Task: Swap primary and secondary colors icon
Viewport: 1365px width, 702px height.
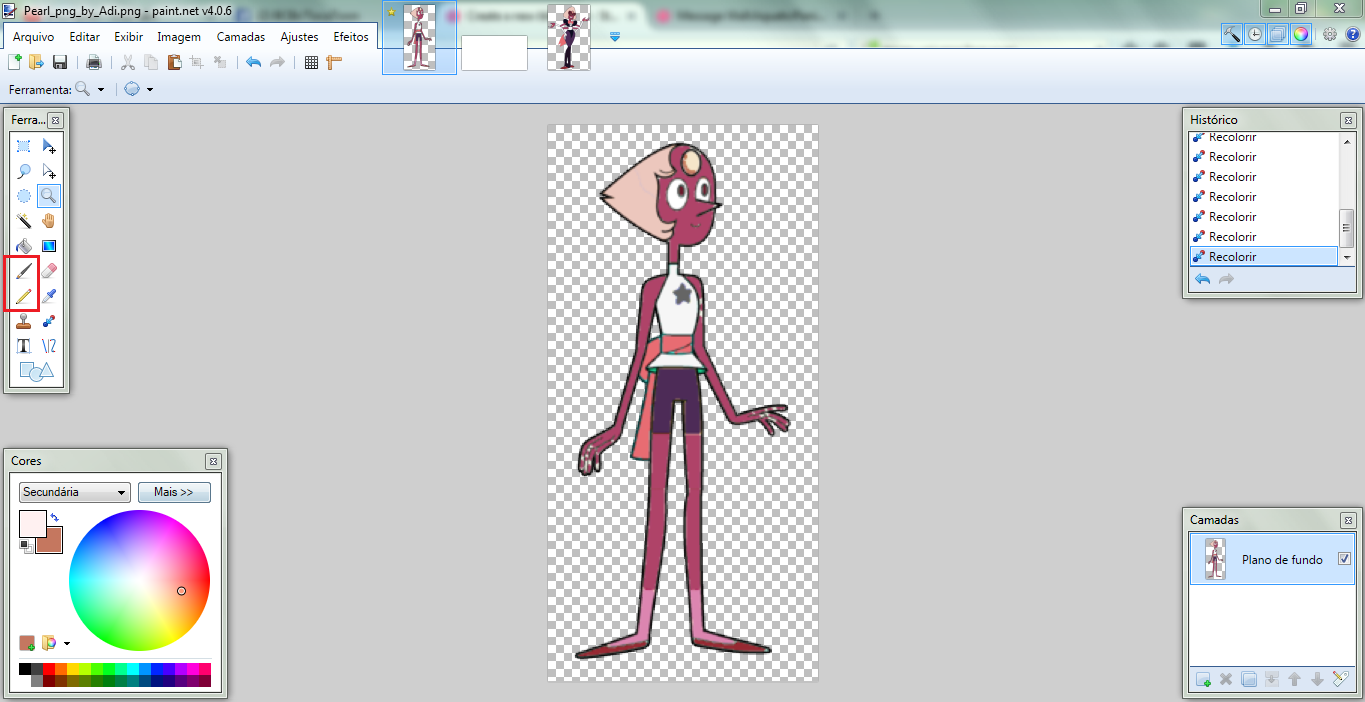Action: click(54, 517)
